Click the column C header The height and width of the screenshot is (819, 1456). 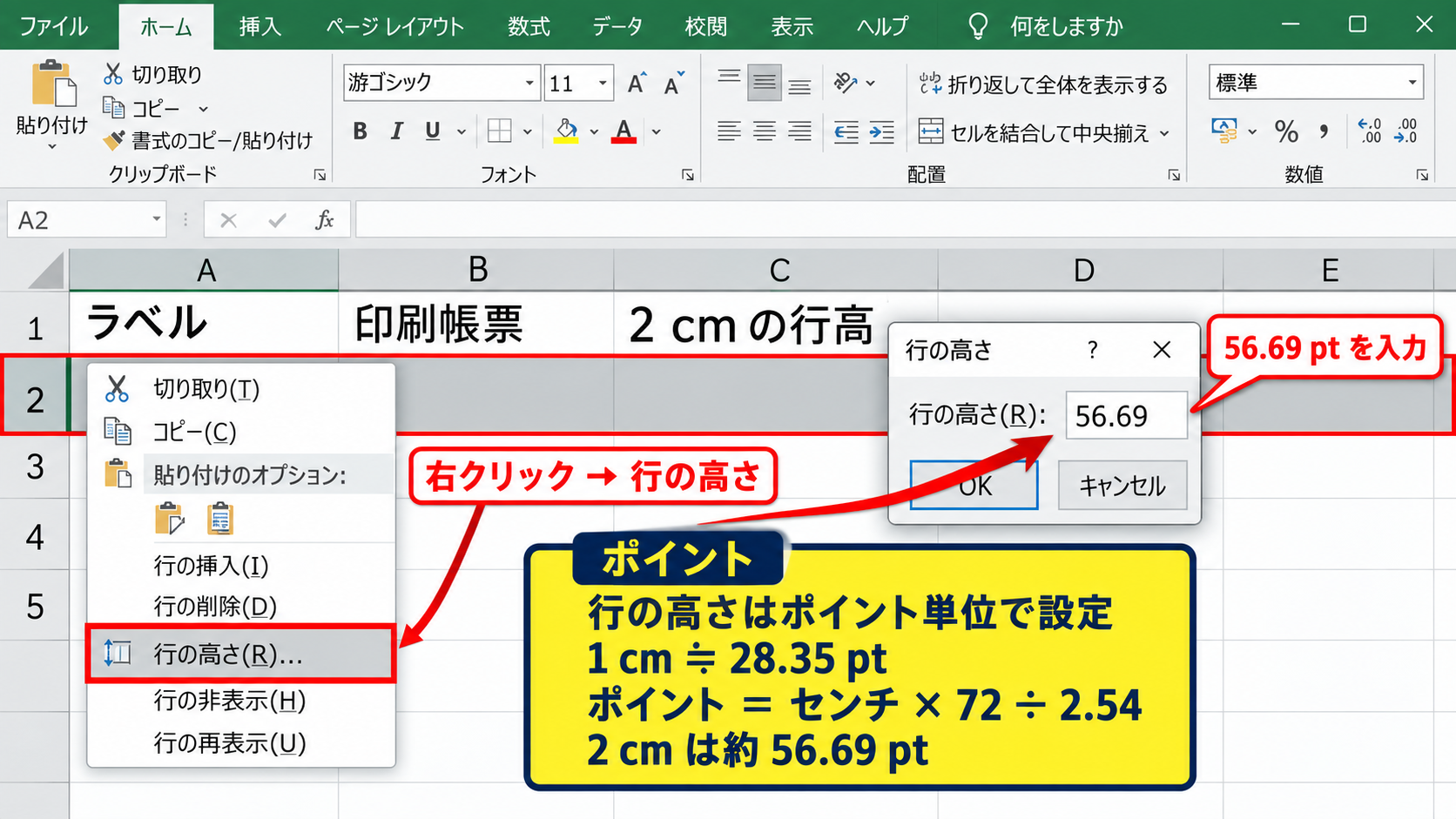click(x=776, y=270)
